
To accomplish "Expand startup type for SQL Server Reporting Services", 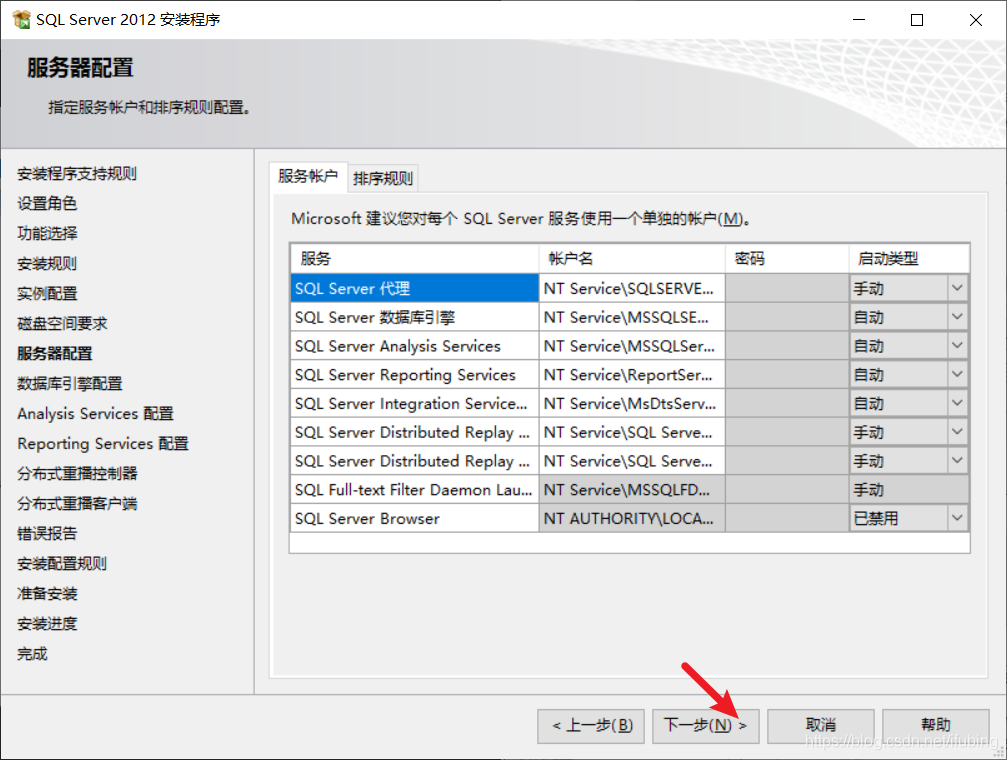I will tap(957, 374).
